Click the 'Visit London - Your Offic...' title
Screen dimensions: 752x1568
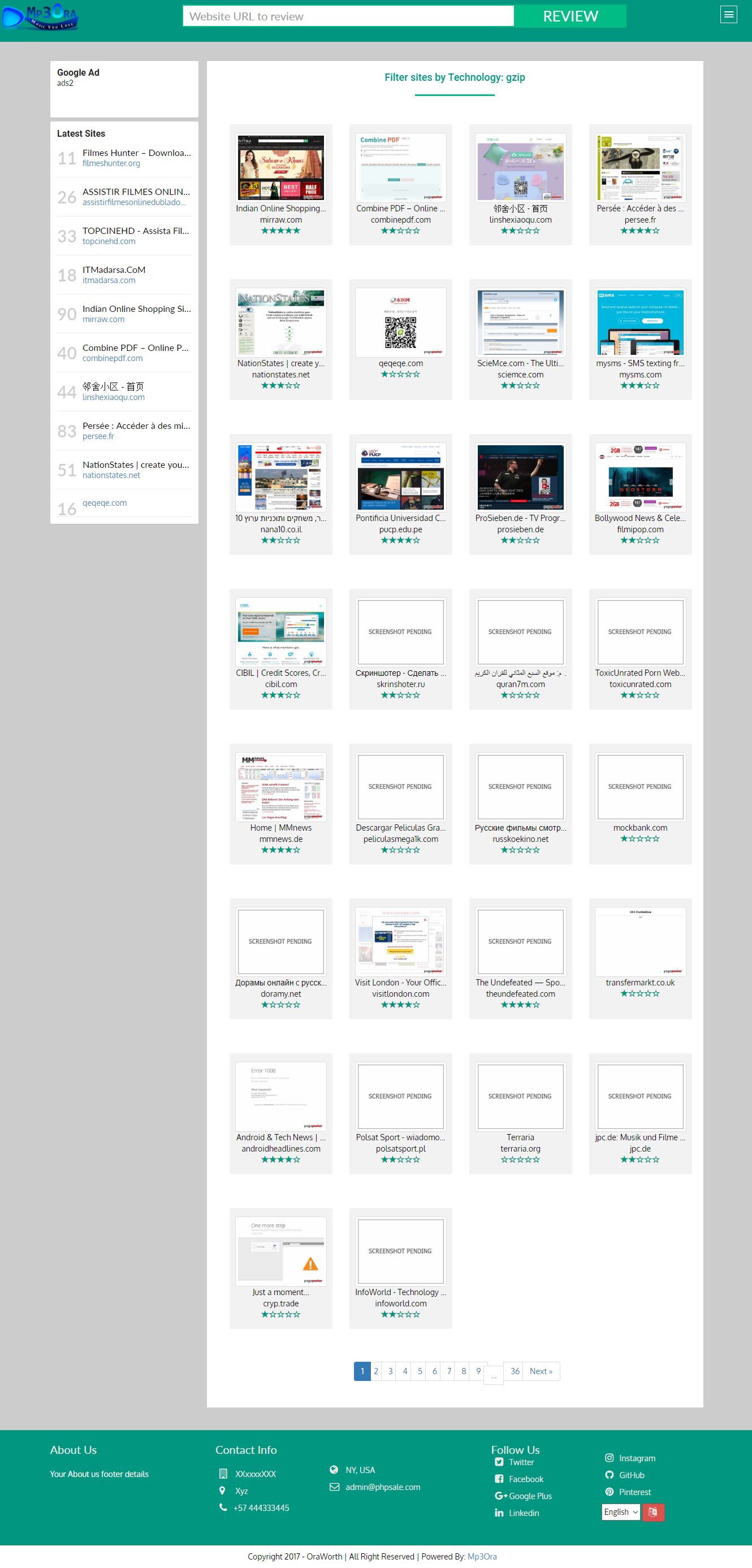tap(401, 983)
